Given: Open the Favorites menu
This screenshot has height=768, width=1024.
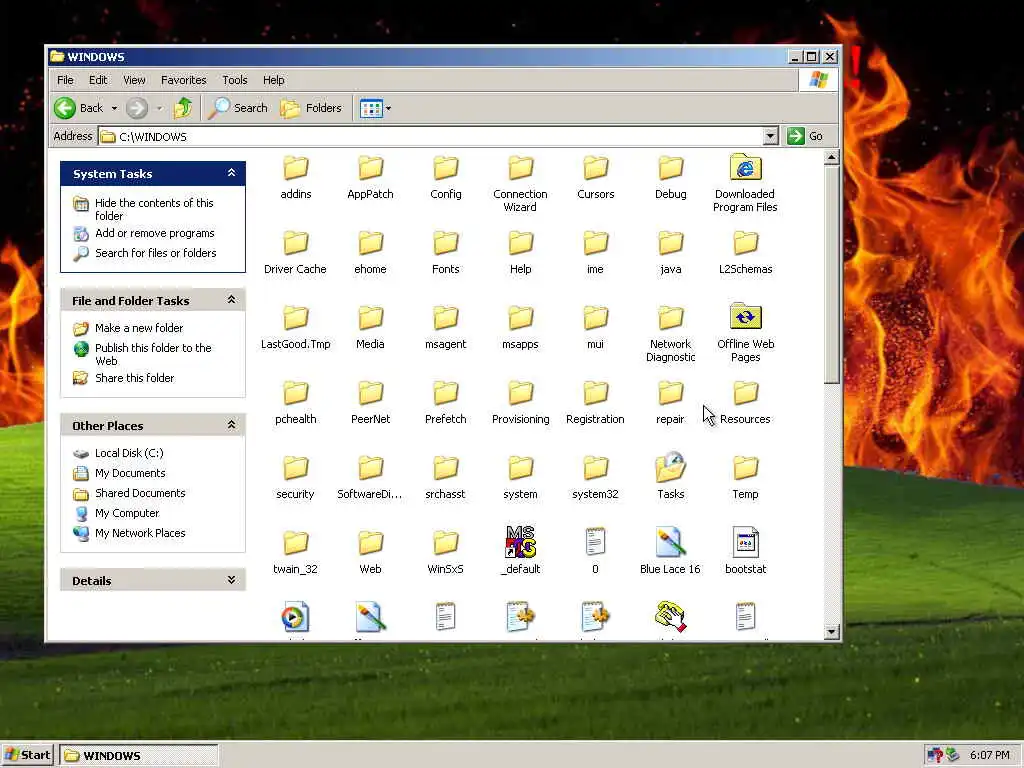Looking at the screenshot, I should (184, 80).
